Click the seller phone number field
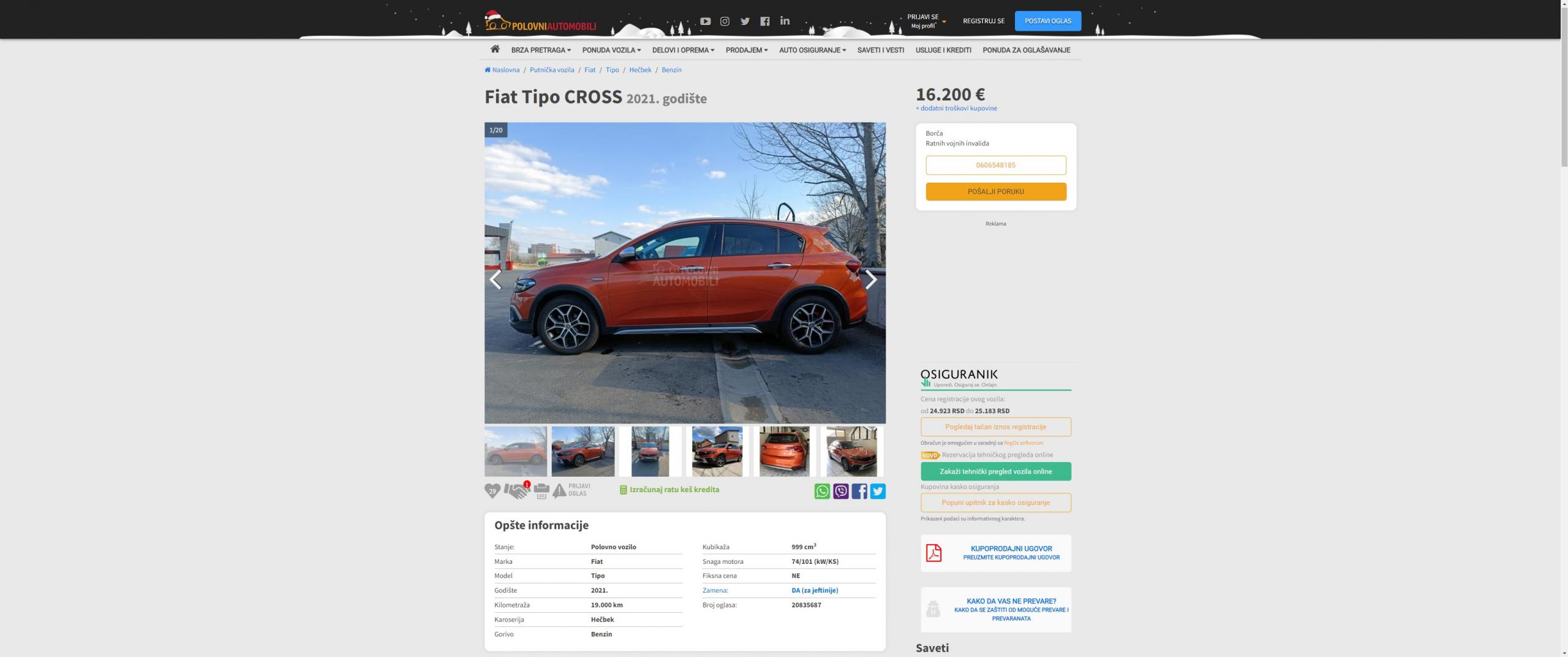This screenshot has width=1568, height=657. (995, 165)
